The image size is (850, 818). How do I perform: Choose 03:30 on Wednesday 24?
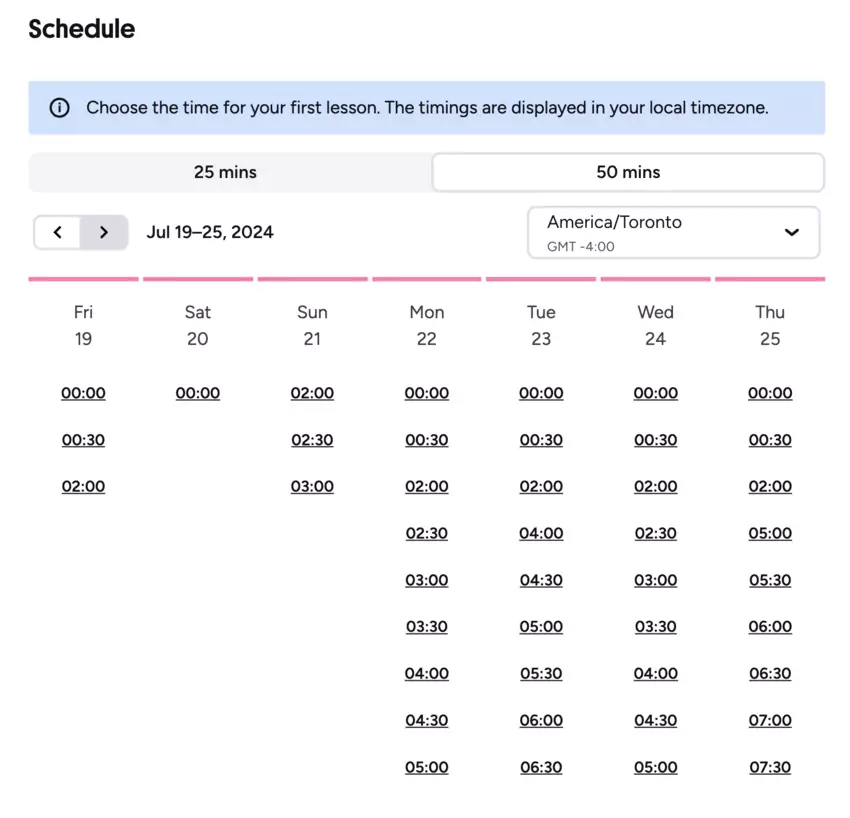point(655,627)
